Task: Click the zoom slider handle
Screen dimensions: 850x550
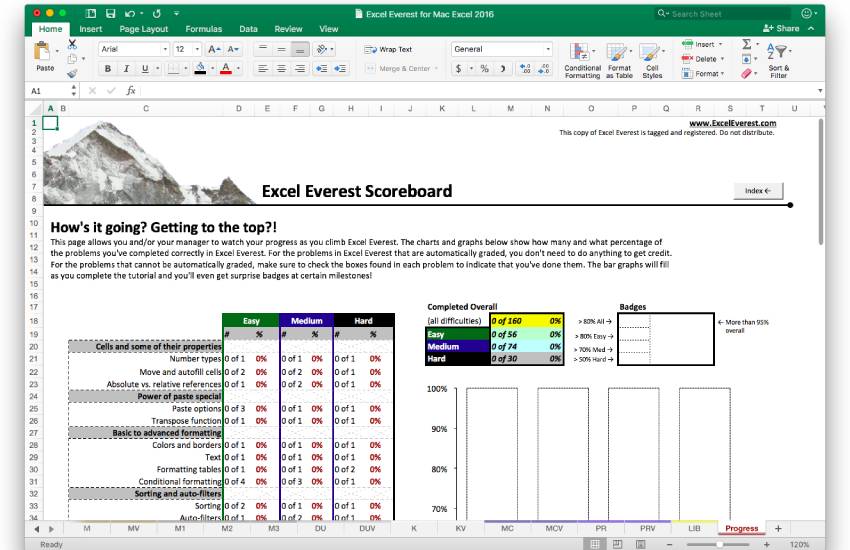Action: pyautogui.click(x=720, y=544)
